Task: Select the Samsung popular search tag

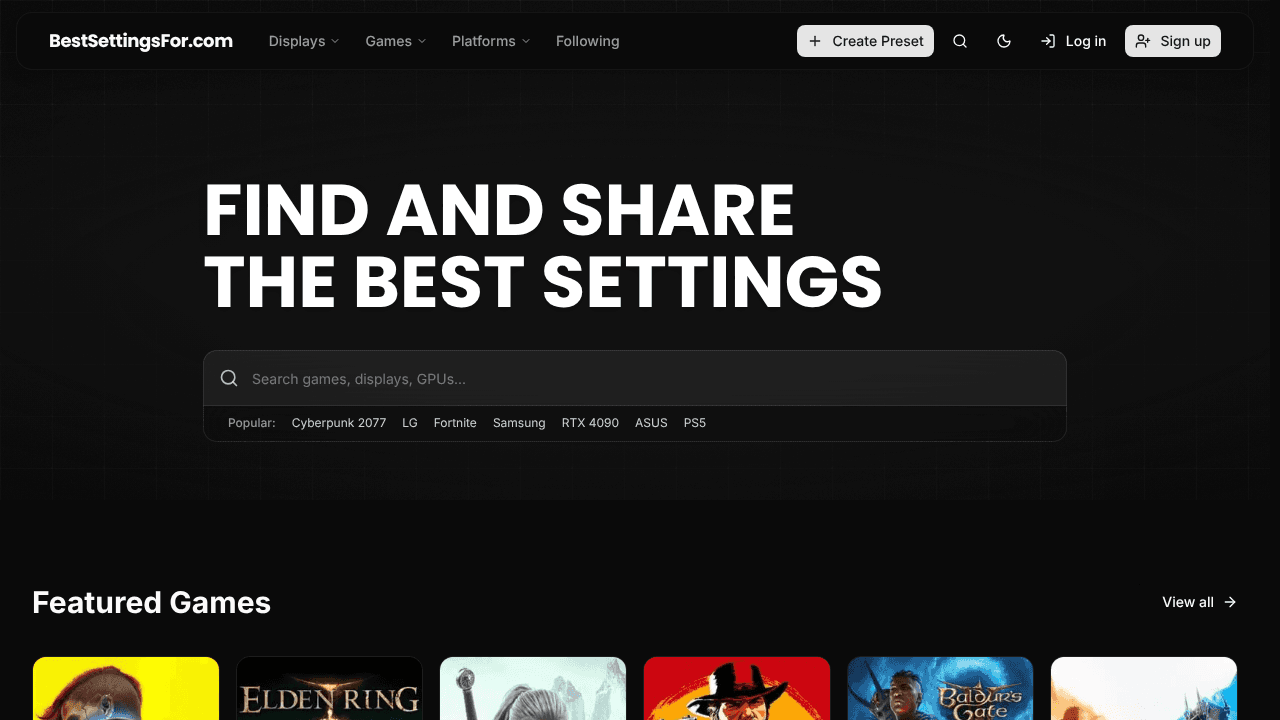Action: (x=519, y=423)
